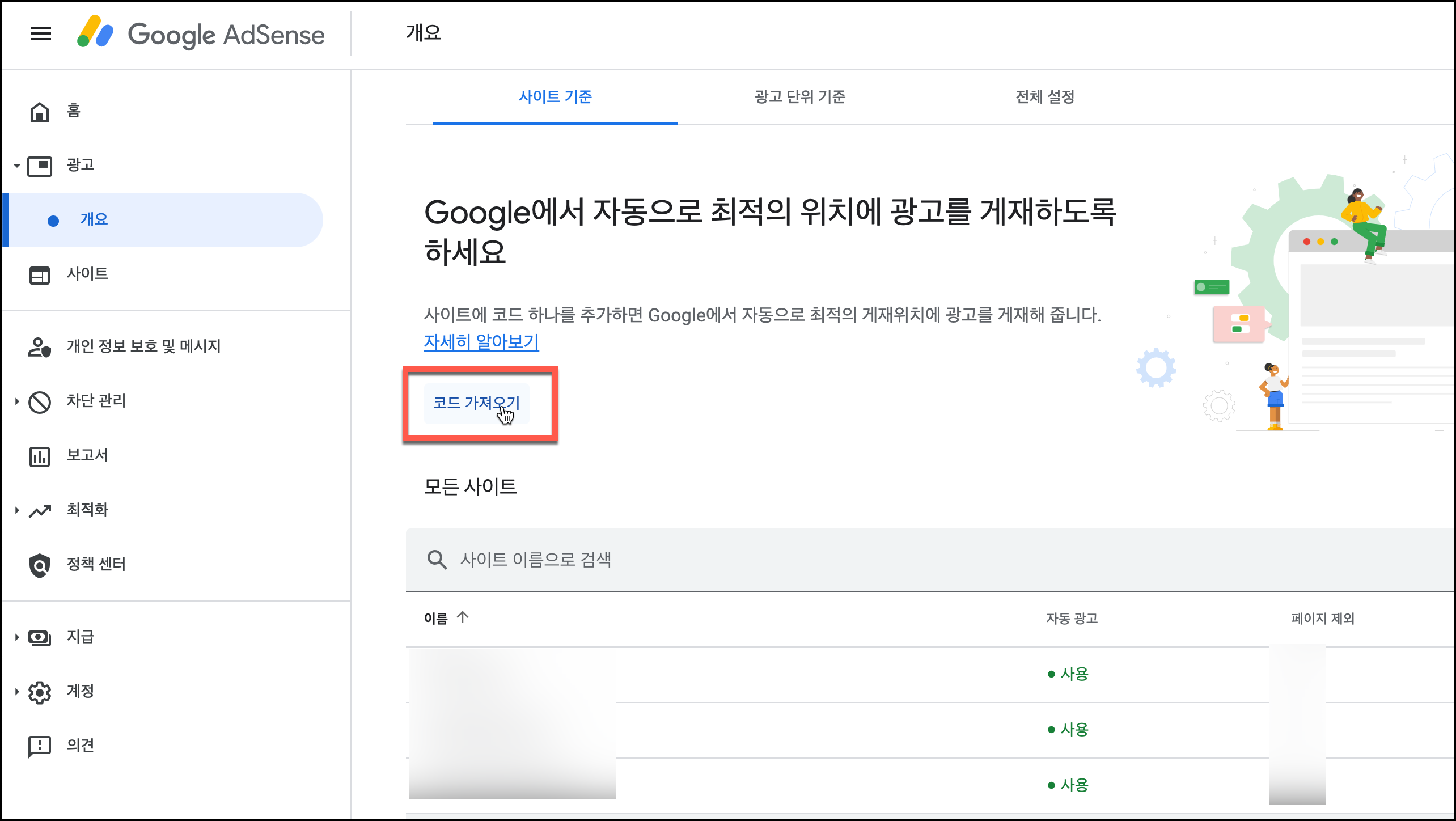
Task: Sort by the 이름 column header
Action: (435, 619)
